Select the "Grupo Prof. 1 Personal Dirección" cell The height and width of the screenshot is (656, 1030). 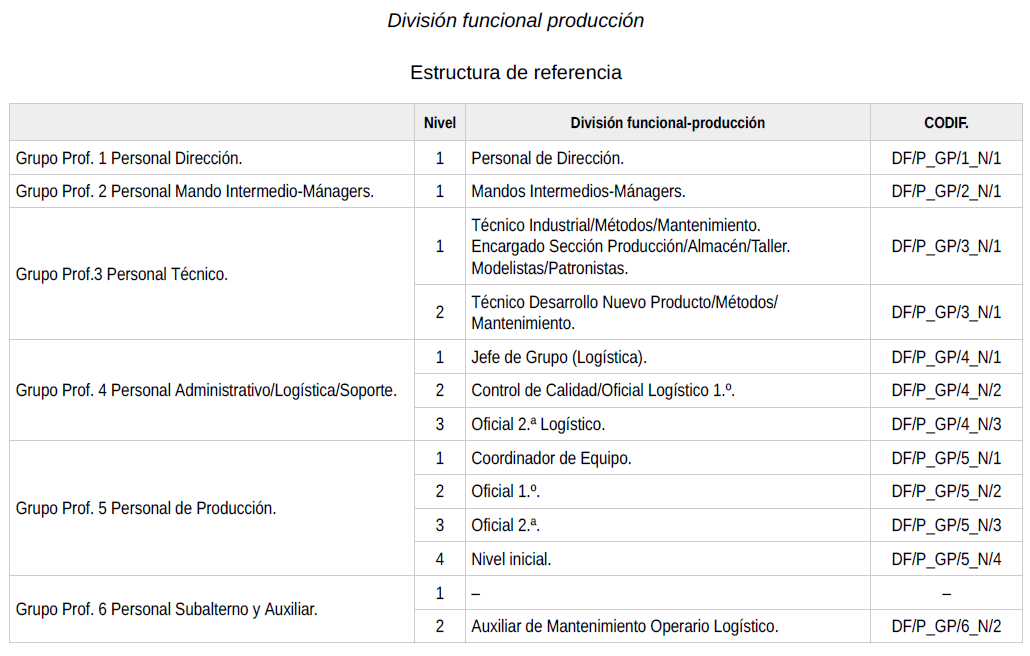129,158
